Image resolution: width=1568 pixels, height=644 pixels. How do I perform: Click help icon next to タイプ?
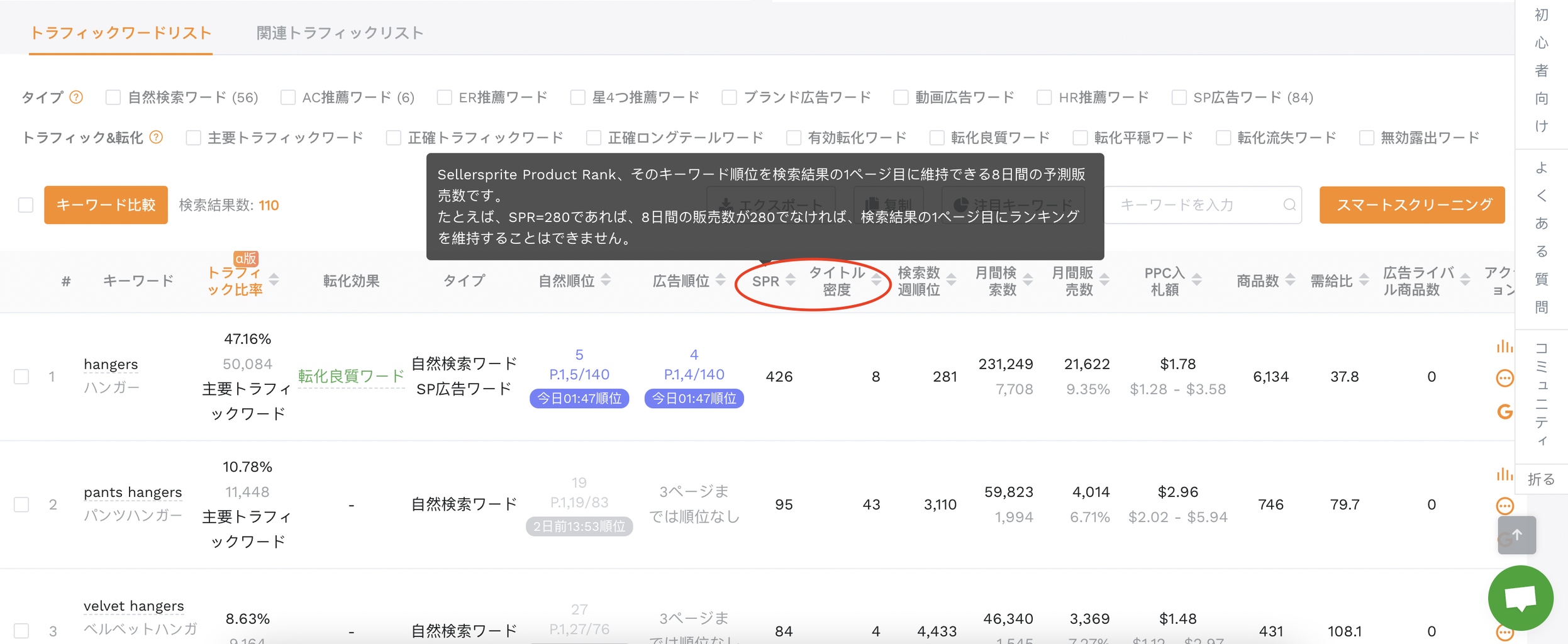coord(76,97)
